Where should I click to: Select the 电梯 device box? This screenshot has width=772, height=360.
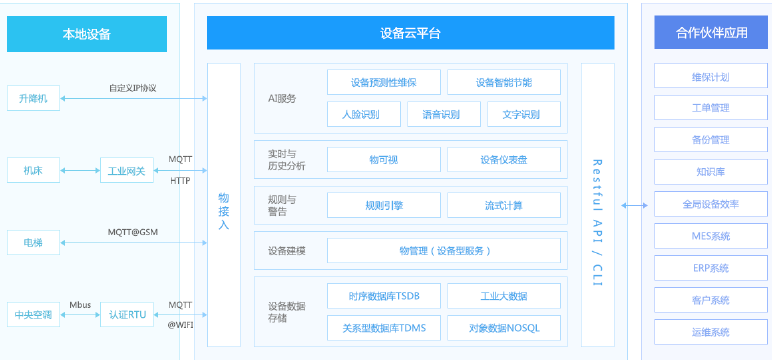pyautogui.click(x=33, y=242)
